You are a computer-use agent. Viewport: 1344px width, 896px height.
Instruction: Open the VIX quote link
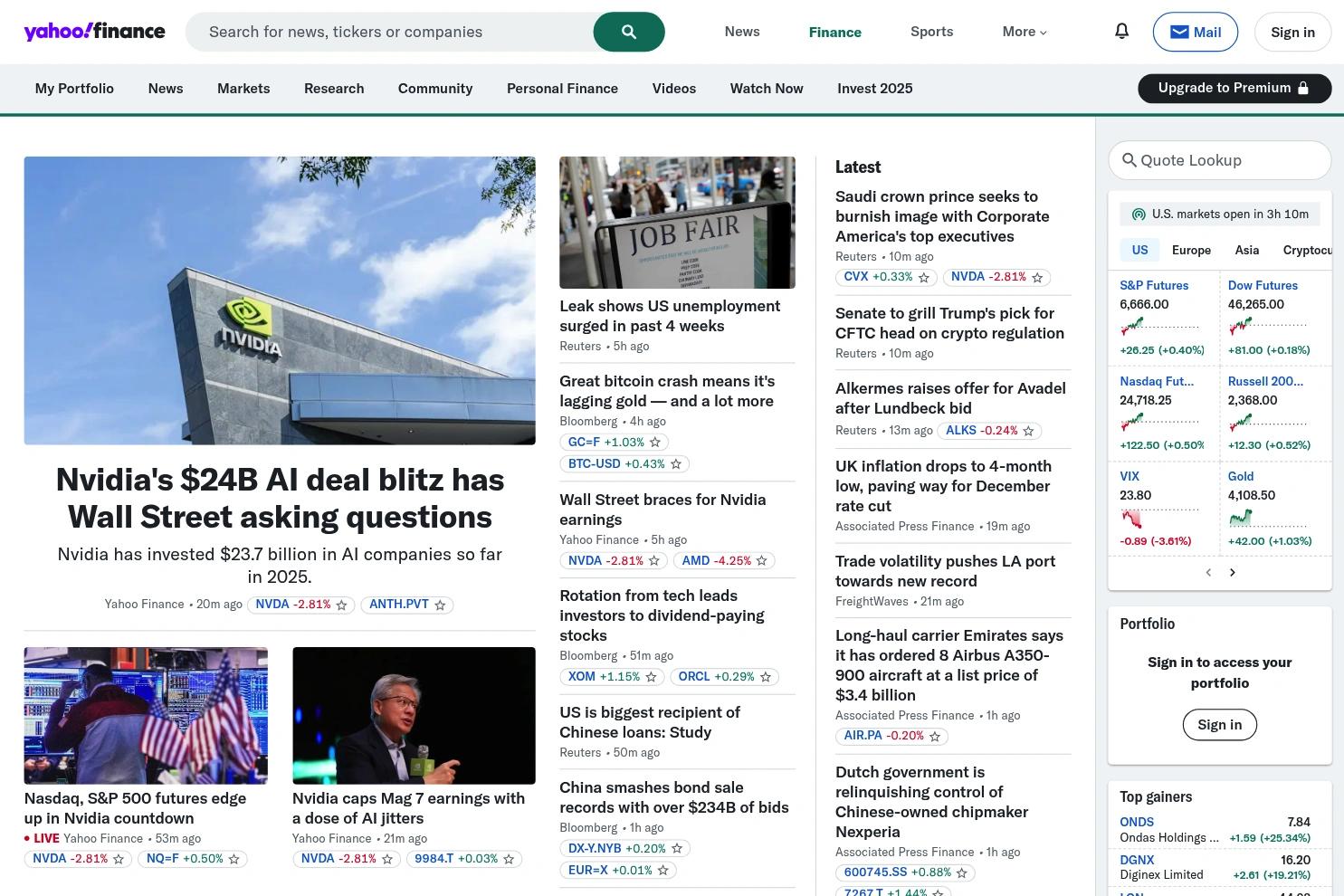[1130, 476]
